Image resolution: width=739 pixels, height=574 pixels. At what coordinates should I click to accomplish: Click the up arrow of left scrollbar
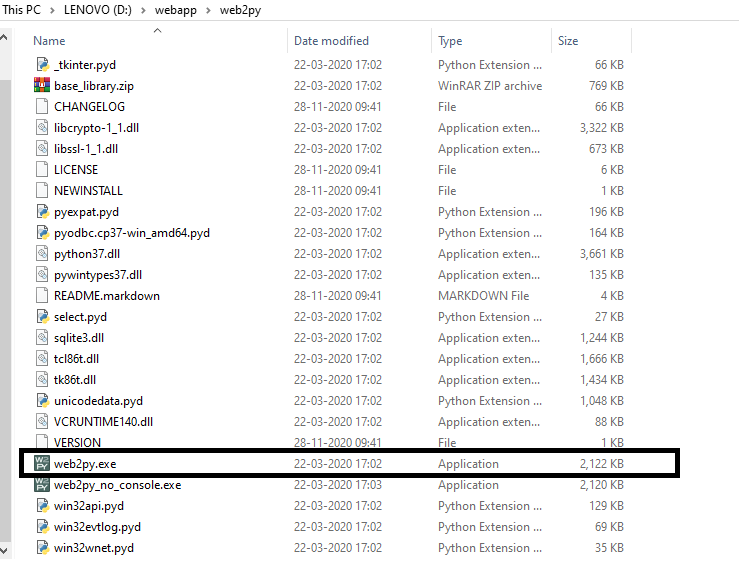tap(5, 39)
